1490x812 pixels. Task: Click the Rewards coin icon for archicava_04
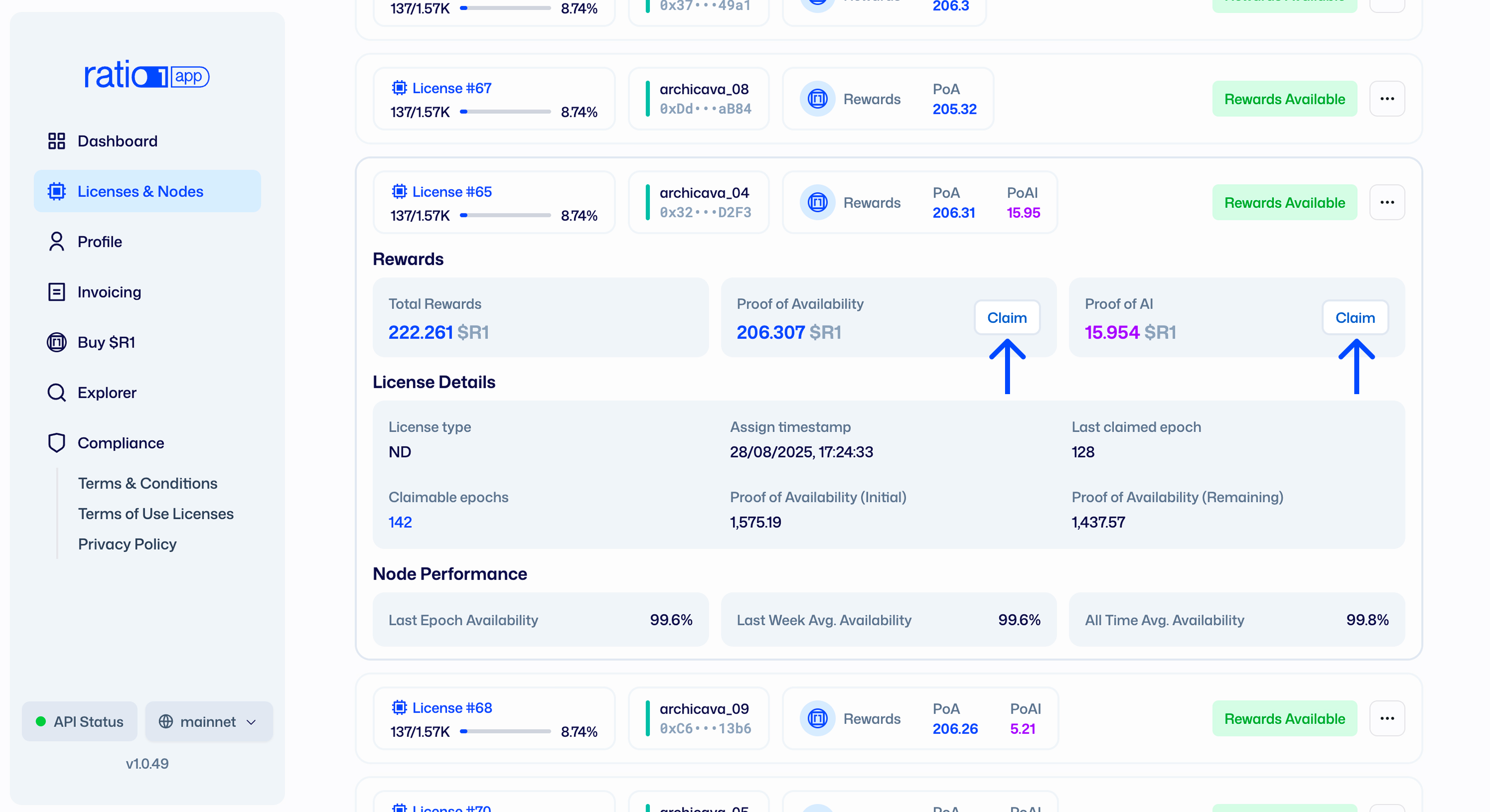point(817,203)
